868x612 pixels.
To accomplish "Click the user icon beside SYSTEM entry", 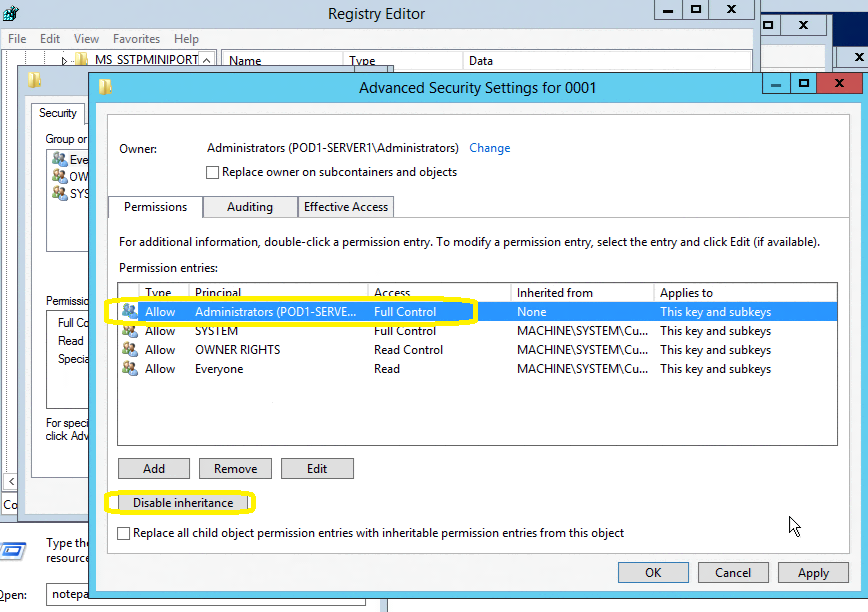I will (130, 331).
